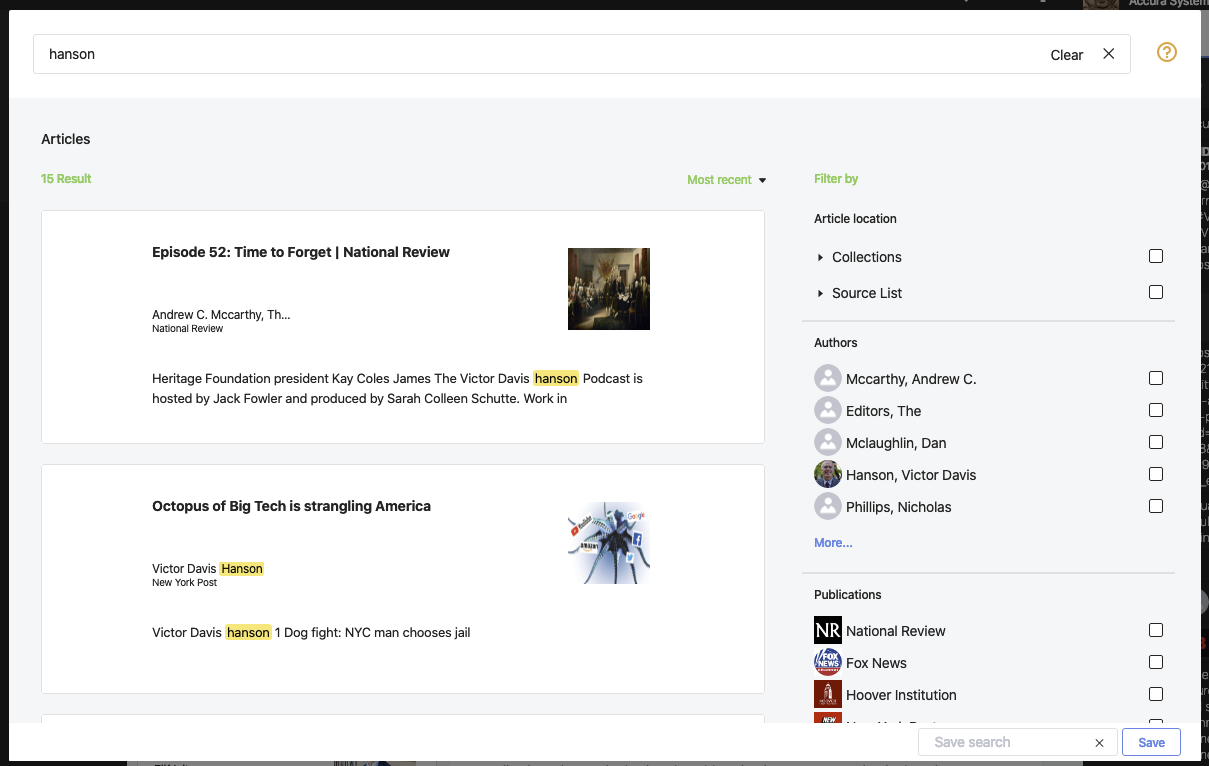
Task: Clear the saved search name field
Action: pyautogui.click(x=1099, y=742)
